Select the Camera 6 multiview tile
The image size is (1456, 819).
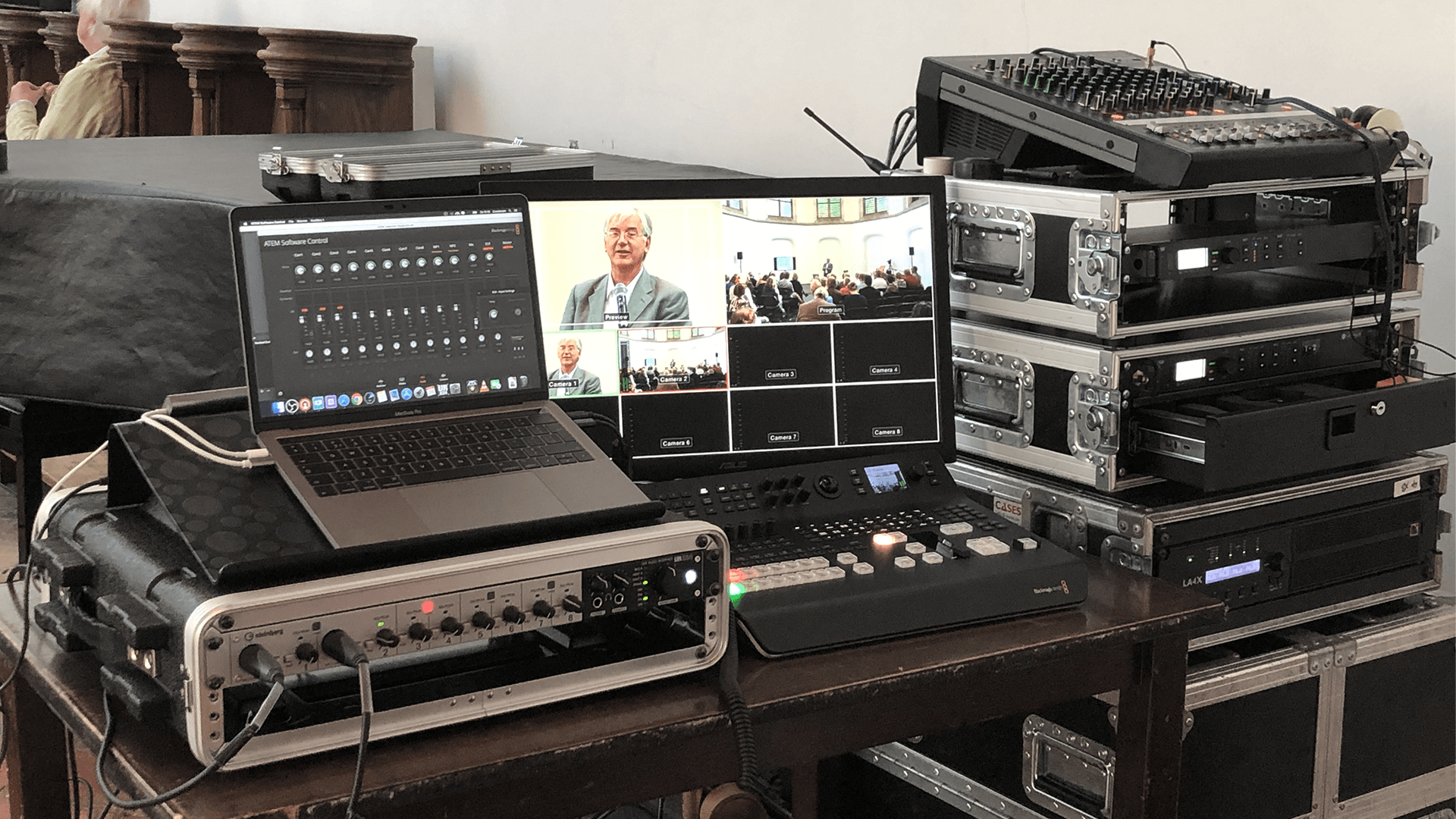tap(675, 422)
